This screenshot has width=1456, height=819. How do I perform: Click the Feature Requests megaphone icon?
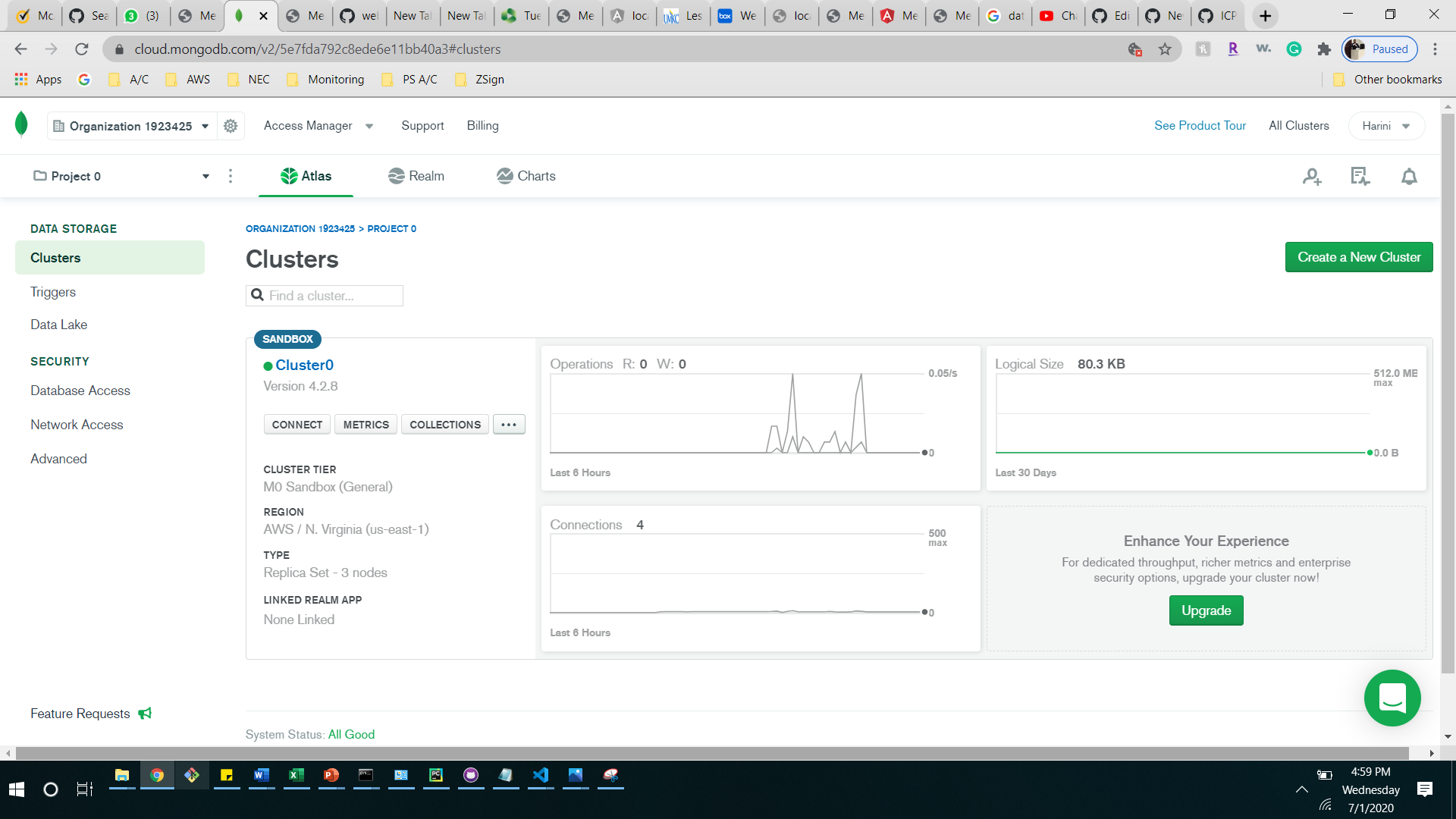[145, 714]
